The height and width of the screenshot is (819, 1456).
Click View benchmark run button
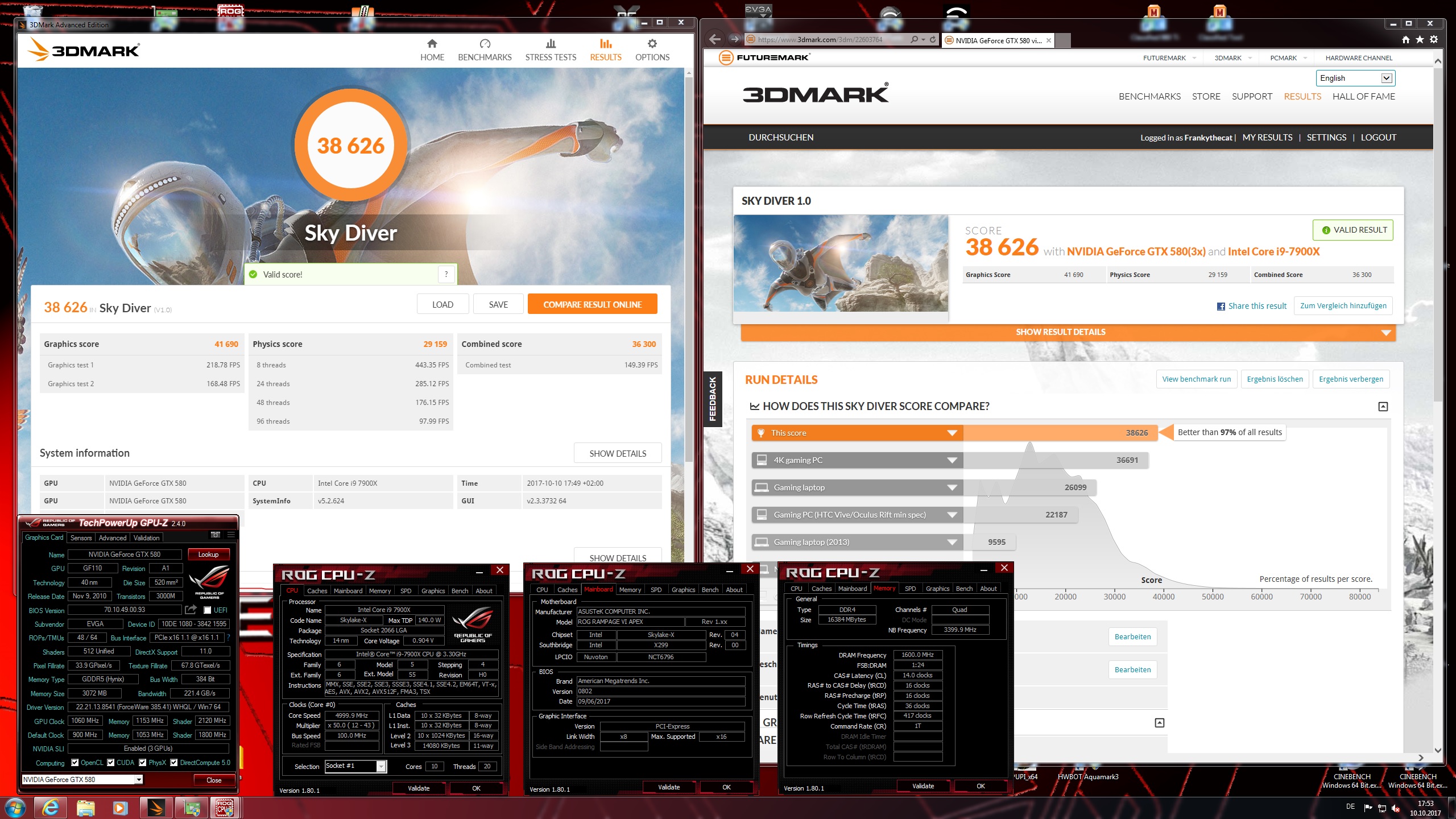pyautogui.click(x=1197, y=379)
